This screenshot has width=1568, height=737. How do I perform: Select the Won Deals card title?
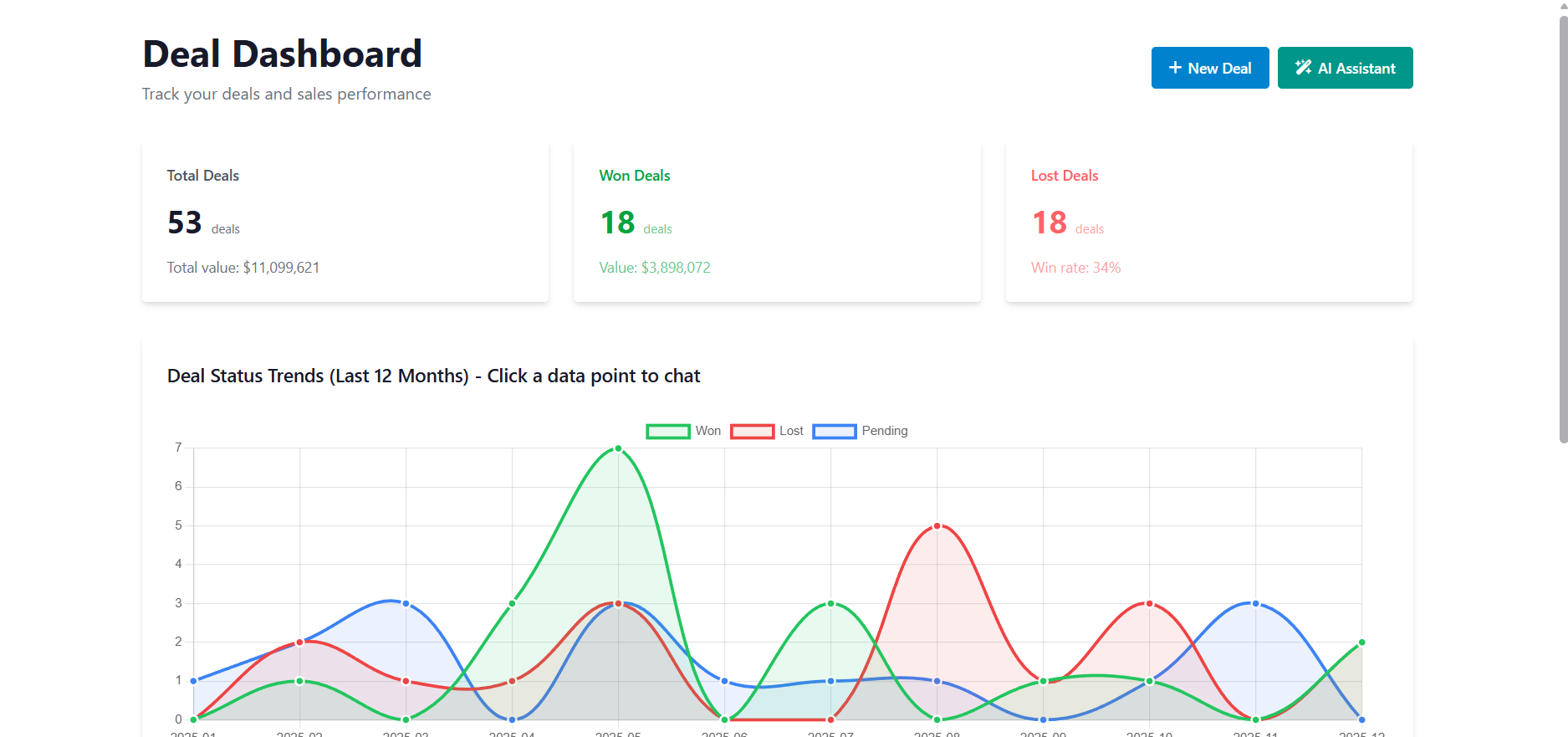[x=635, y=176]
